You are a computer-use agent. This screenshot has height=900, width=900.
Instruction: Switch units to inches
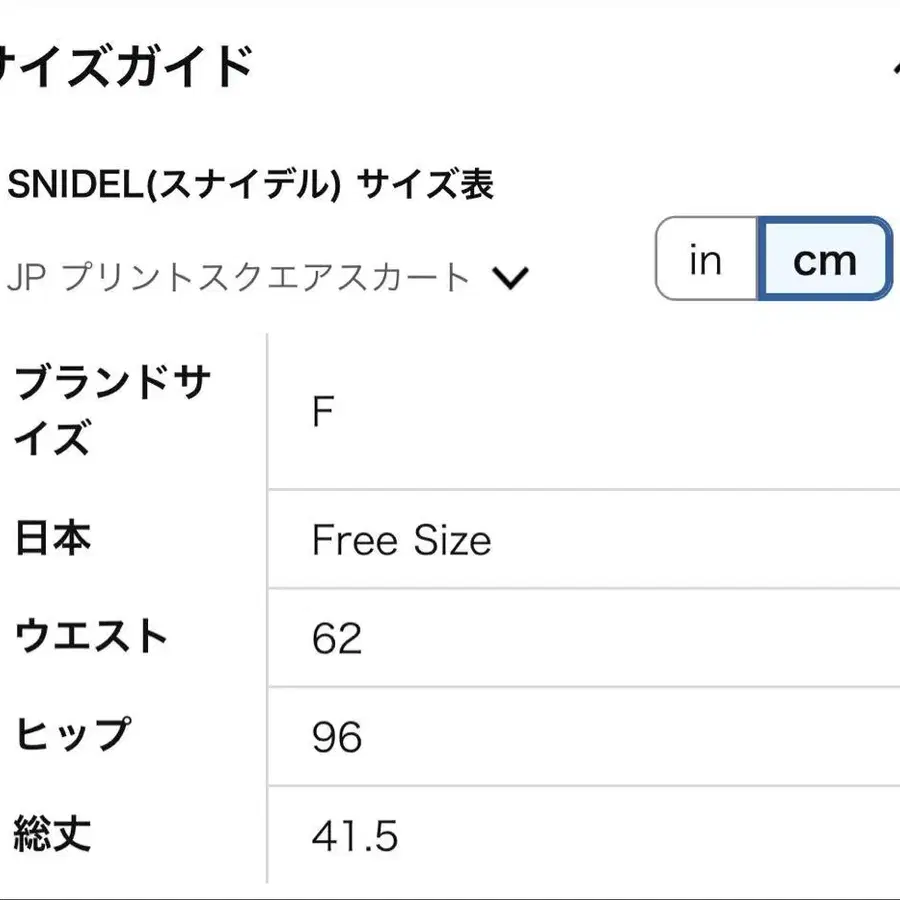[706, 259]
